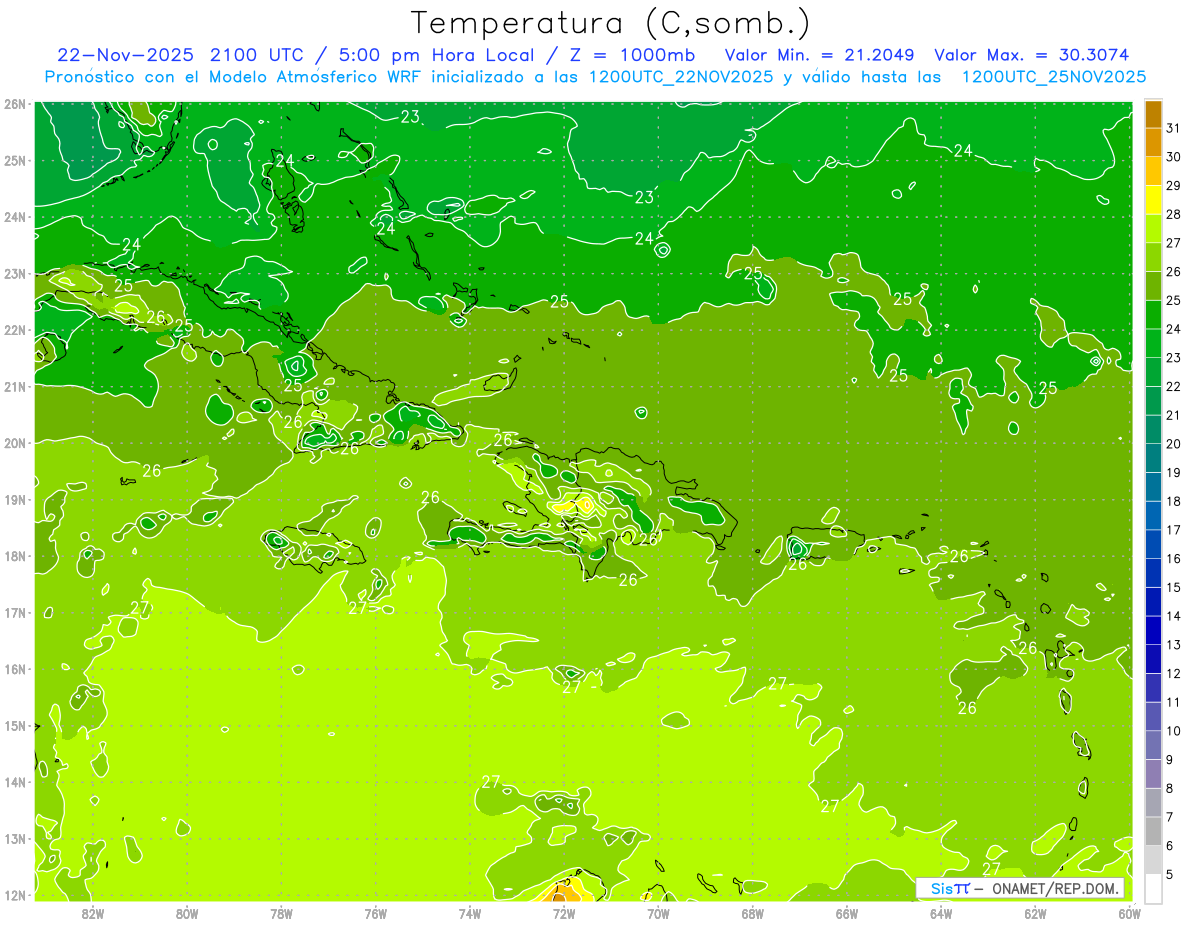Click the blue legend swatch between 15 and 16
The height and width of the screenshot is (927, 1200).
click(x=1153, y=573)
